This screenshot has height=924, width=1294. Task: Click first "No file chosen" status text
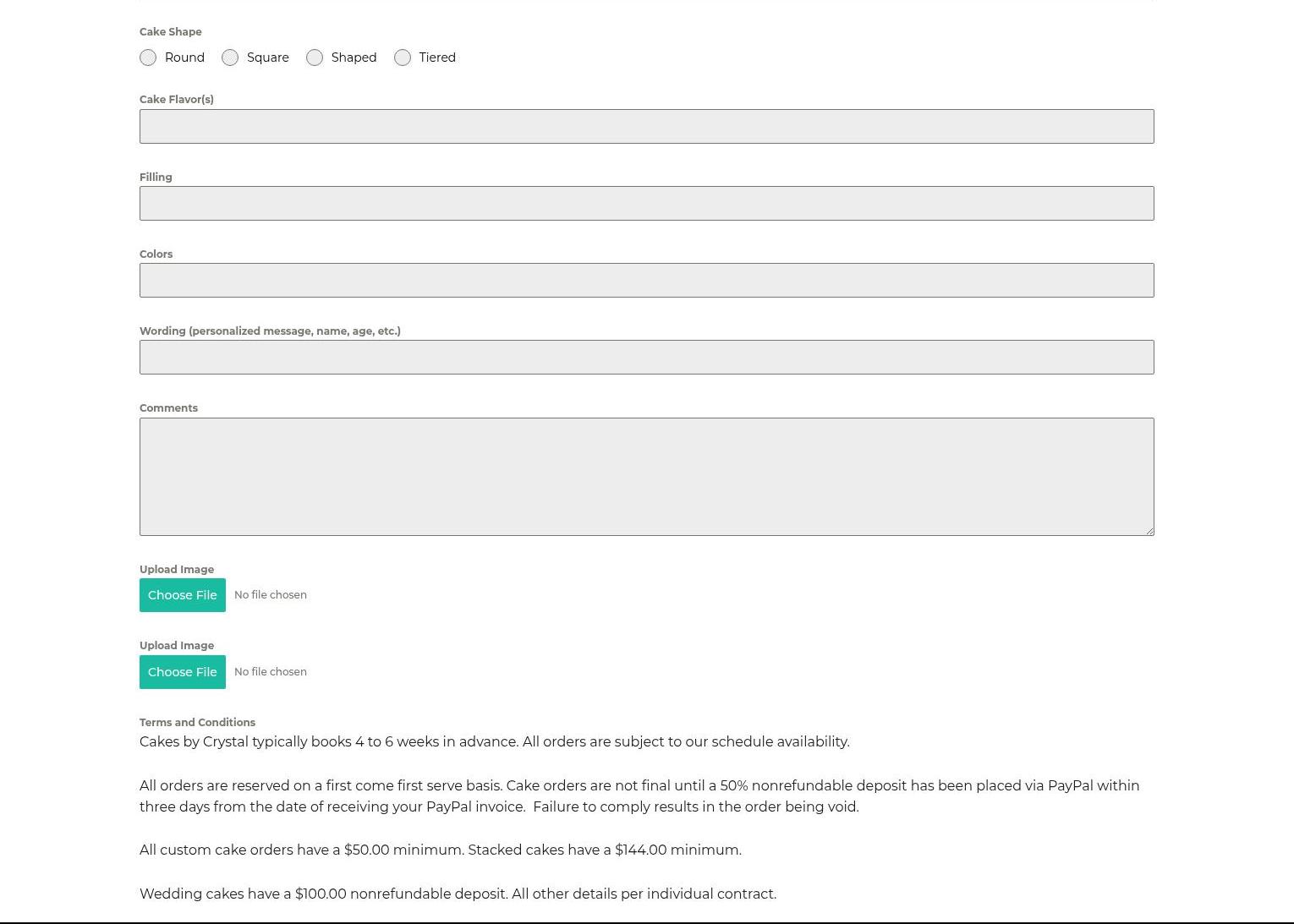[270, 594]
